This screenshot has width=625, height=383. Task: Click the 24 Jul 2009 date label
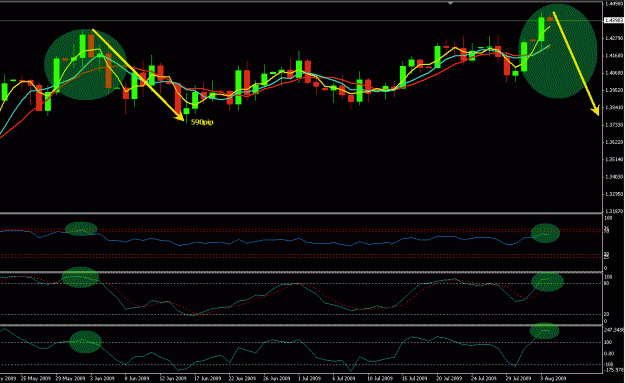(x=483, y=378)
